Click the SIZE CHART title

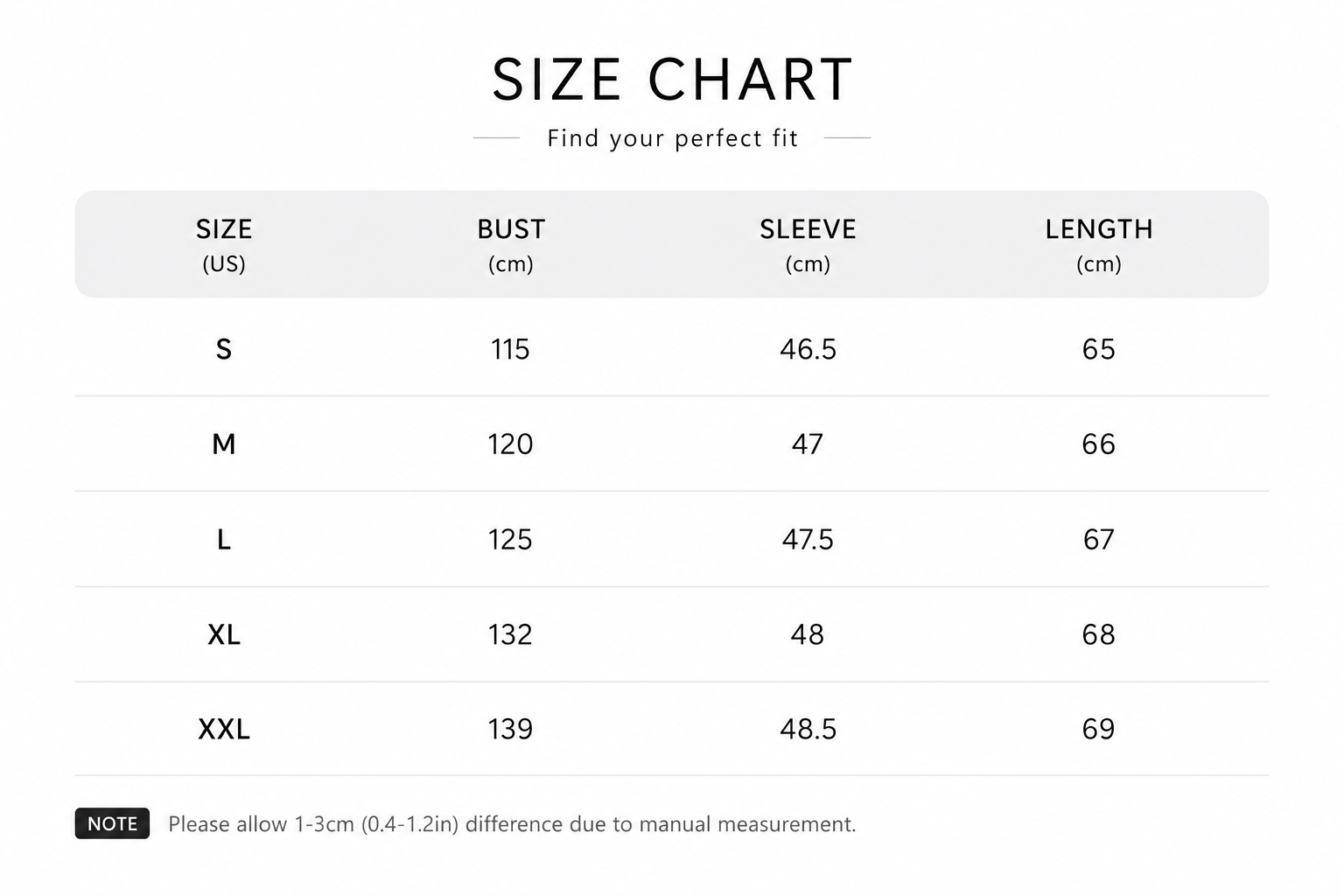pyautogui.click(x=672, y=80)
